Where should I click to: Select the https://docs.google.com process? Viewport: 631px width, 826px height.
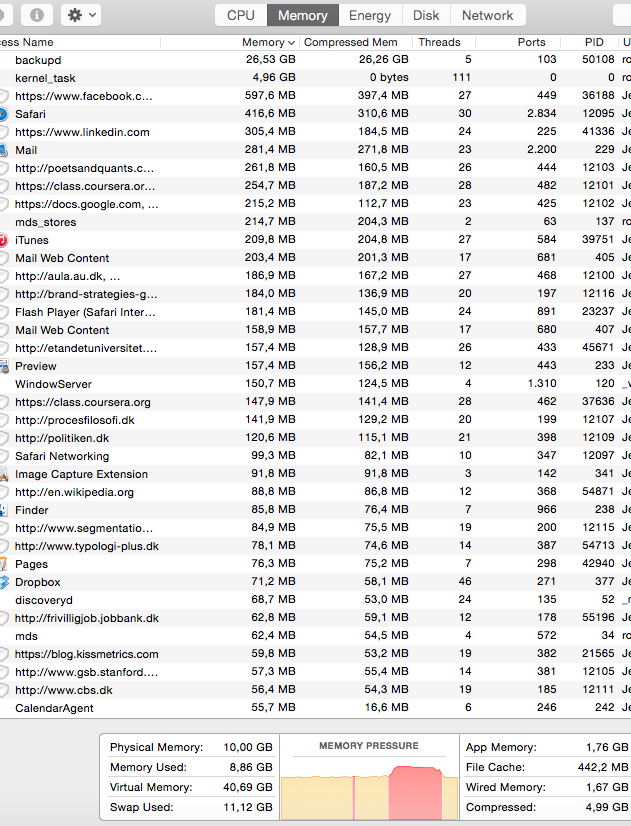click(x=316, y=204)
